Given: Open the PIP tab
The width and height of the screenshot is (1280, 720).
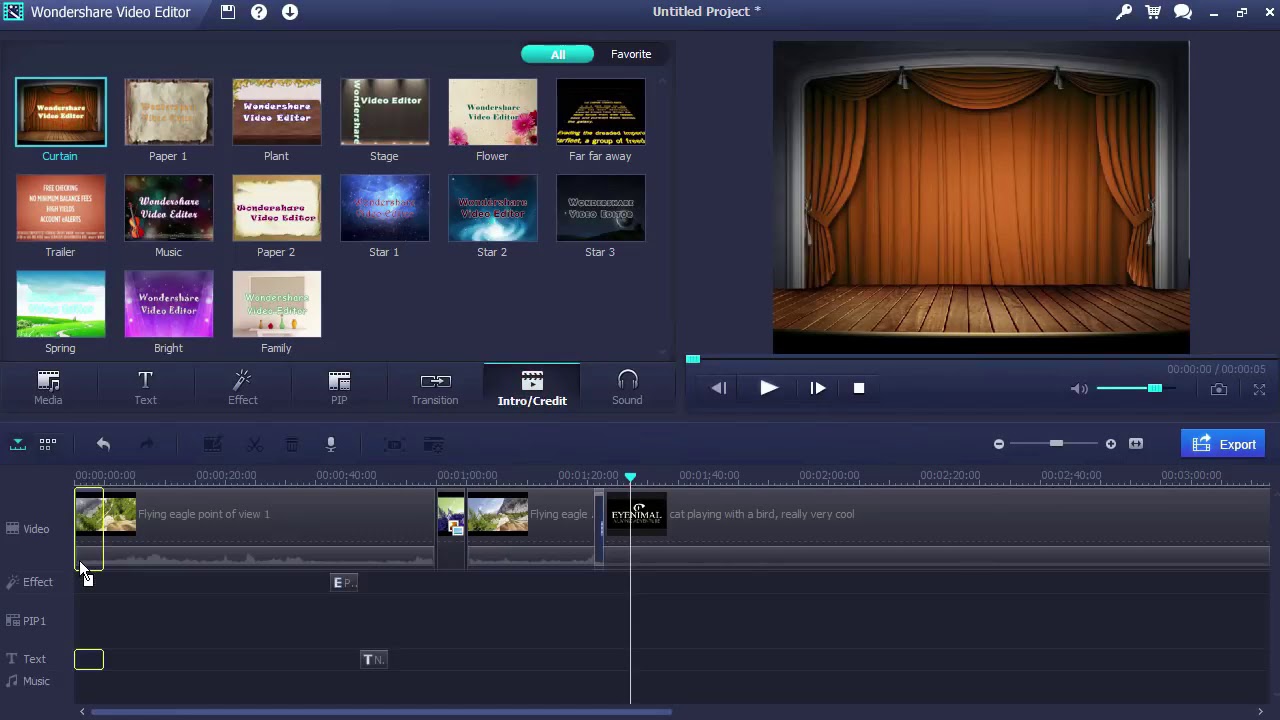Looking at the screenshot, I should tap(339, 387).
